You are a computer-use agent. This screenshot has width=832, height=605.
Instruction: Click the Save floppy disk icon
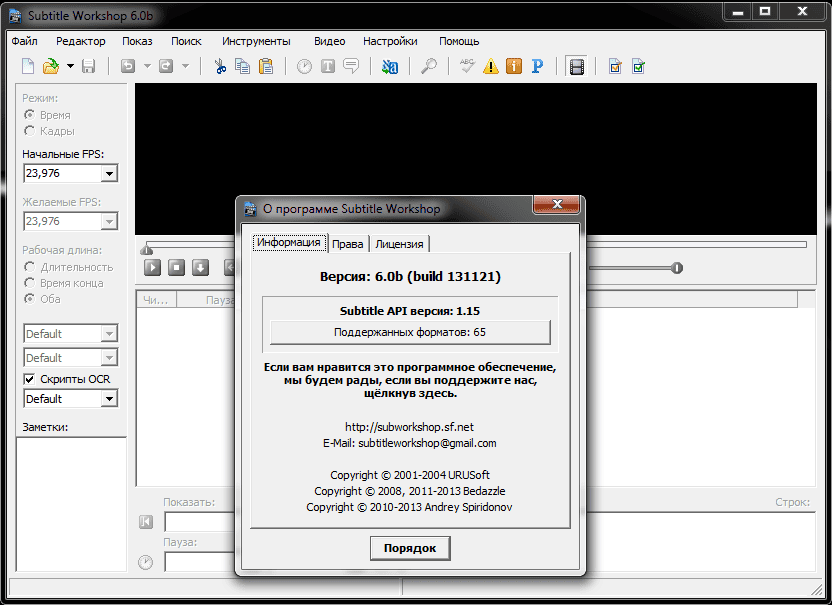coord(89,66)
